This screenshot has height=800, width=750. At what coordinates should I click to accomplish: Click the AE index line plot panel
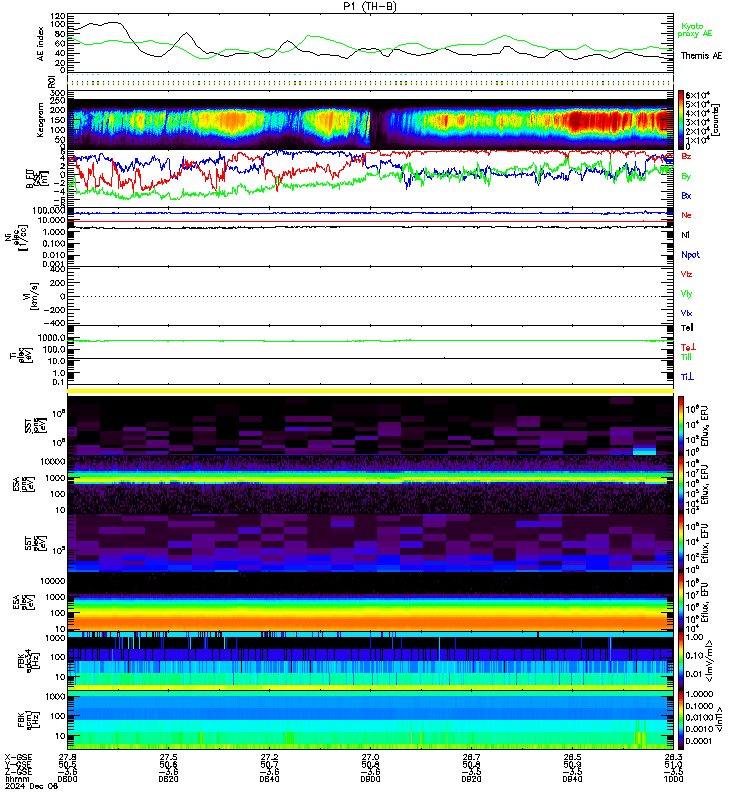(x=370, y=43)
